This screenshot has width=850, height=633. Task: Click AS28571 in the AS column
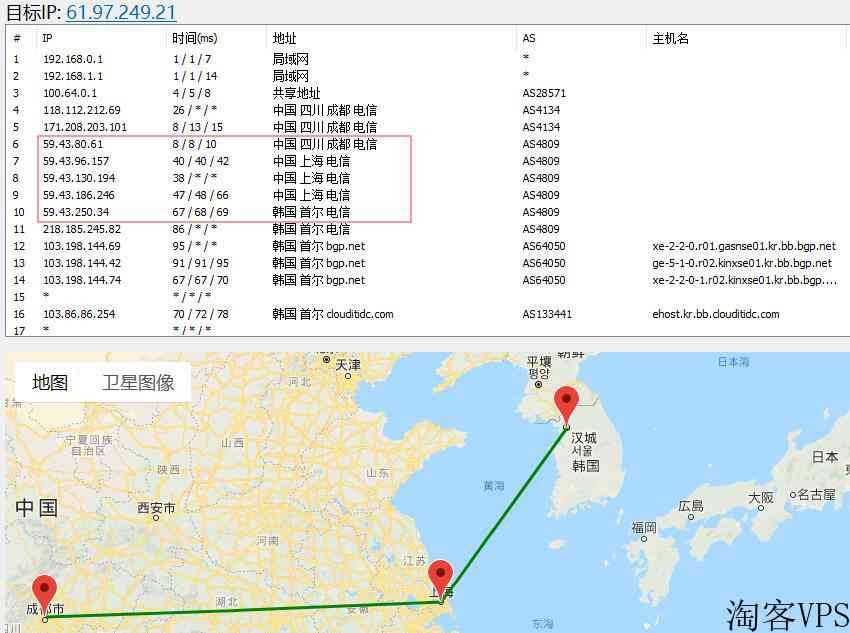pyautogui.click(x=544, y=93)
